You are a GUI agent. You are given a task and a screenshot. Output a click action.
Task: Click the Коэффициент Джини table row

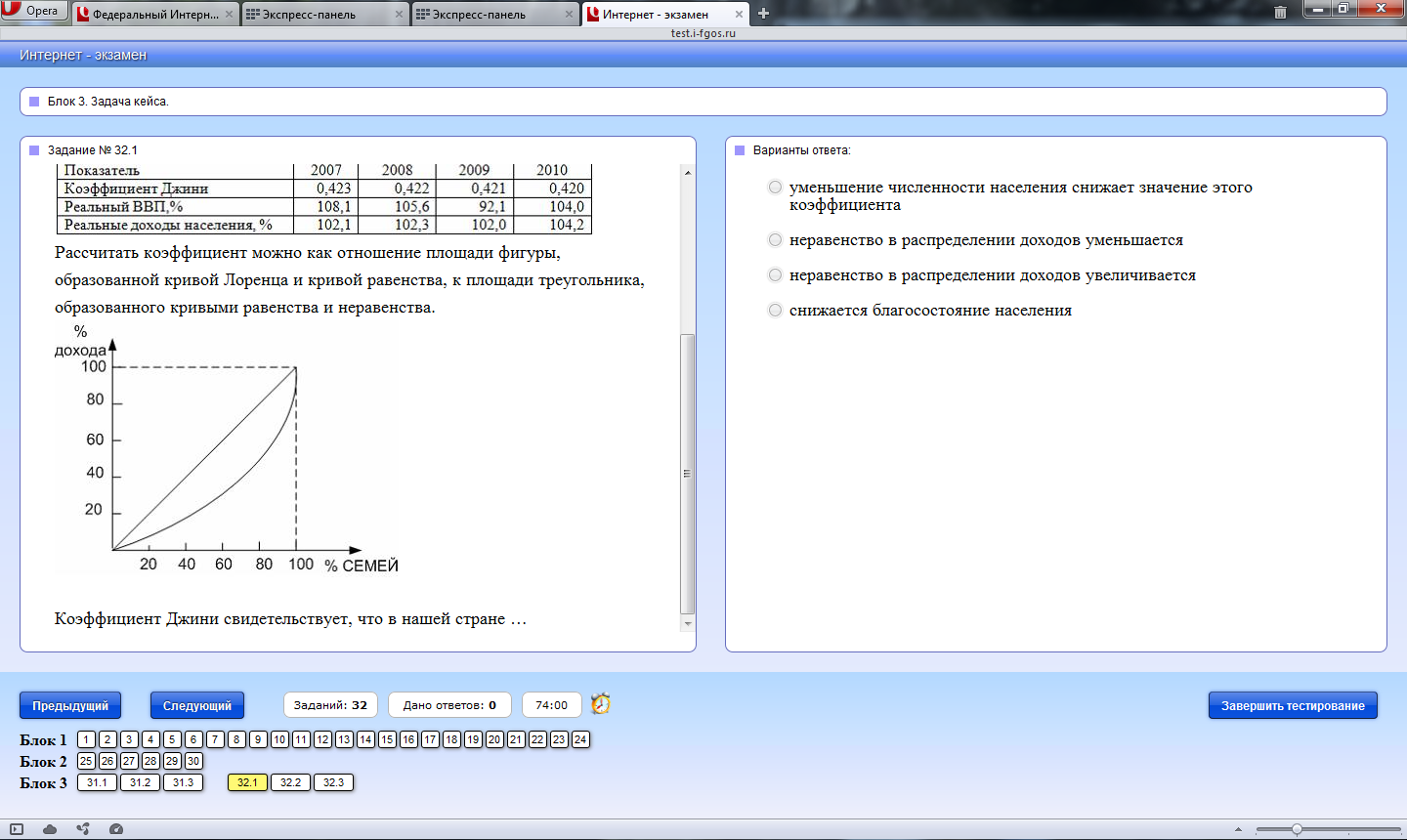[x=324, y=189]
